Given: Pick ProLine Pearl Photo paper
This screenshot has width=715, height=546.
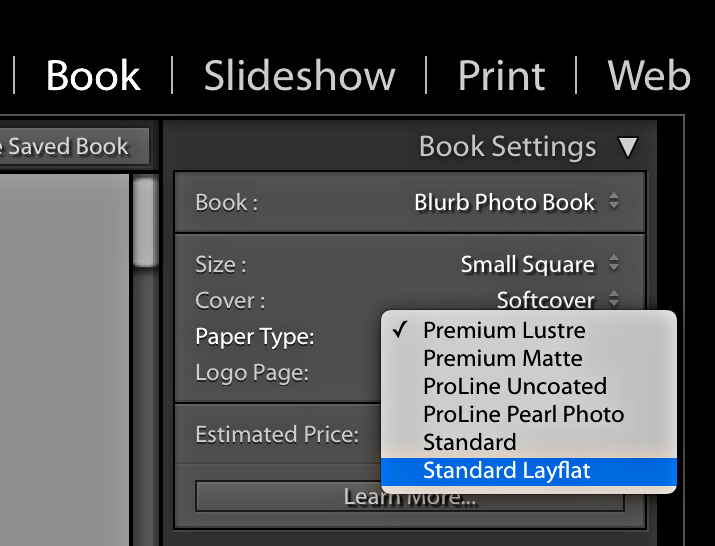Looking at the screenshot, I should [x=523, y=414].
